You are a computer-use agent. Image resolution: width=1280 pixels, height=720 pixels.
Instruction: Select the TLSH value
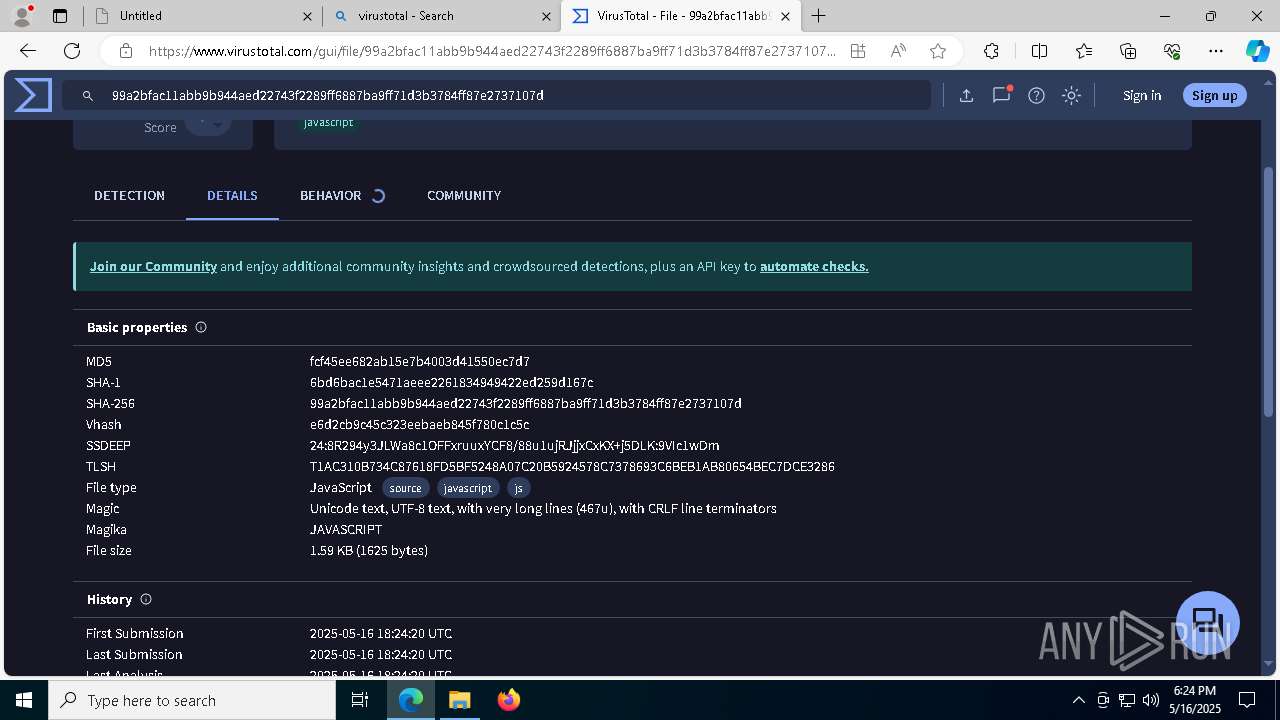point(572,467)
